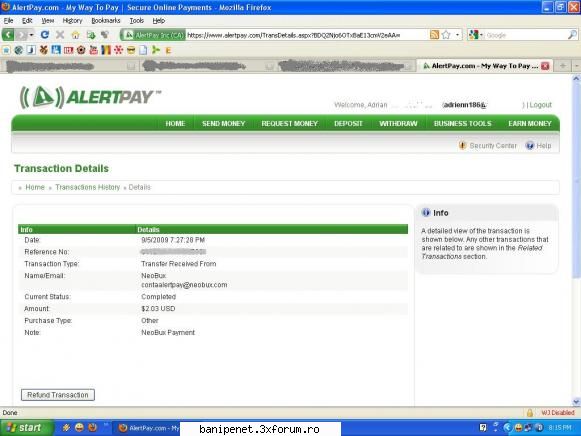
Task: Click the AlertPay logo
Action: coord(90,97)
